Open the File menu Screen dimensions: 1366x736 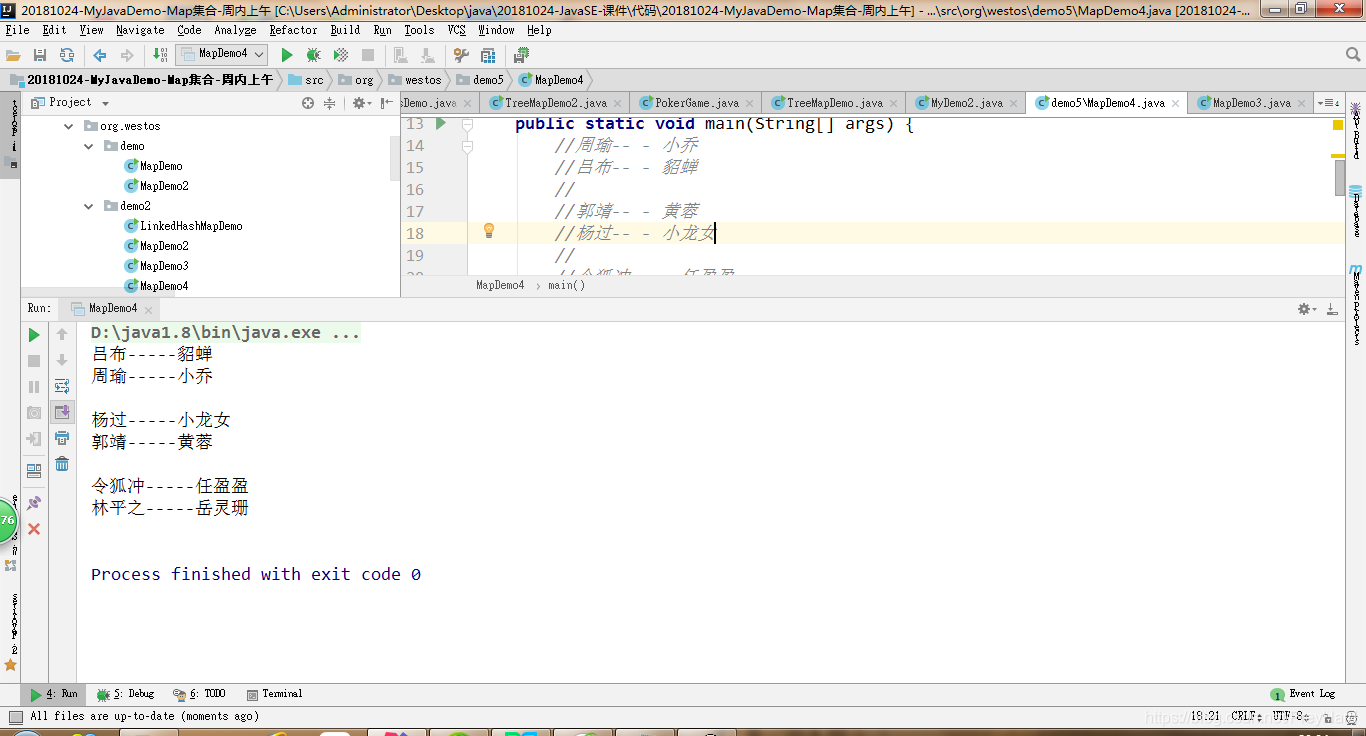17,30
